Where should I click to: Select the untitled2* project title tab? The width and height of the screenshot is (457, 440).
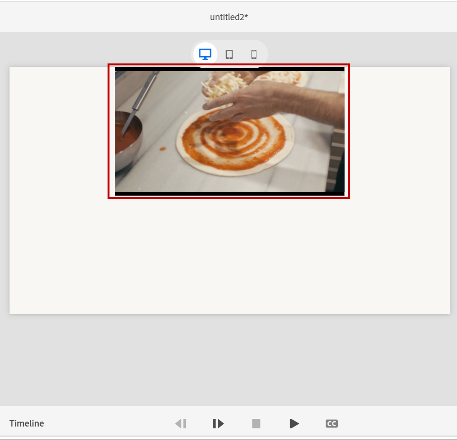(229, 17)
